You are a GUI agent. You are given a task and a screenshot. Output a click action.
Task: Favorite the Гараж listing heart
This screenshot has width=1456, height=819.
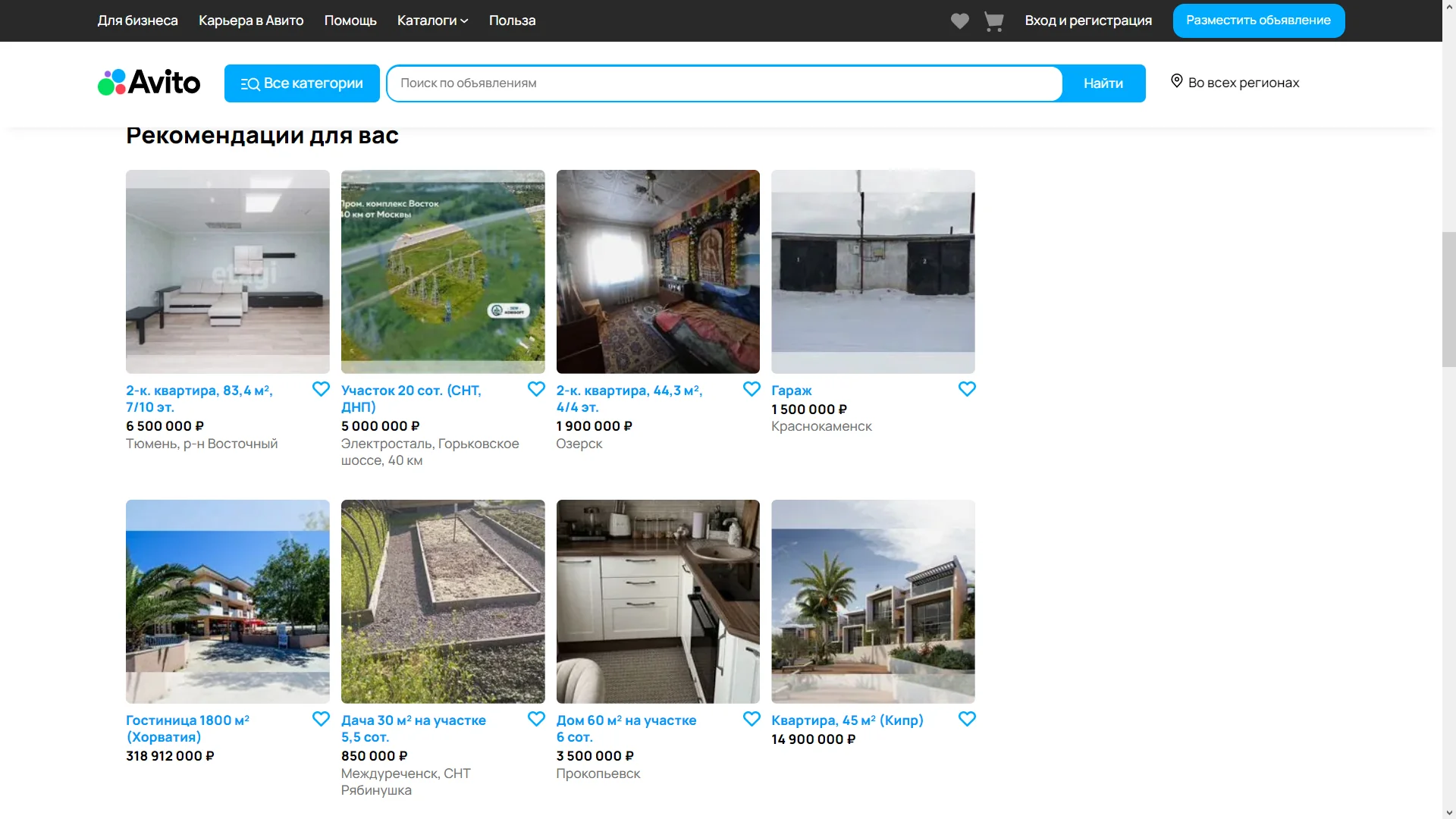click(x=966, y=389)
